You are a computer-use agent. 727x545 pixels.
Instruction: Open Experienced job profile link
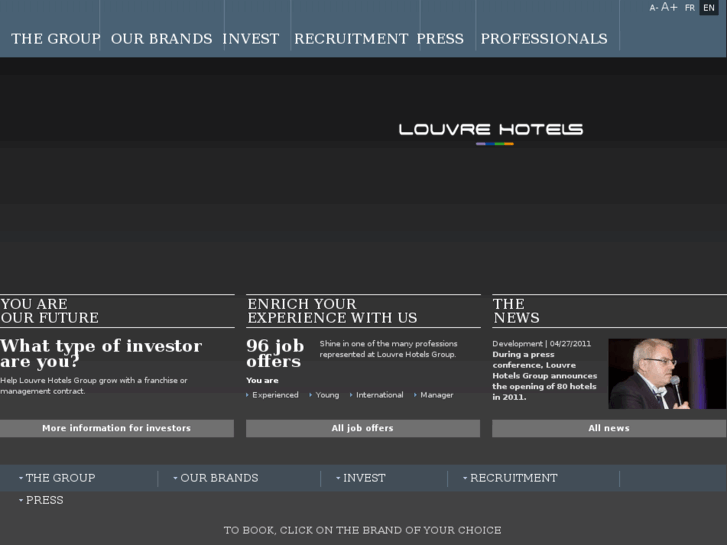point(275,395)
